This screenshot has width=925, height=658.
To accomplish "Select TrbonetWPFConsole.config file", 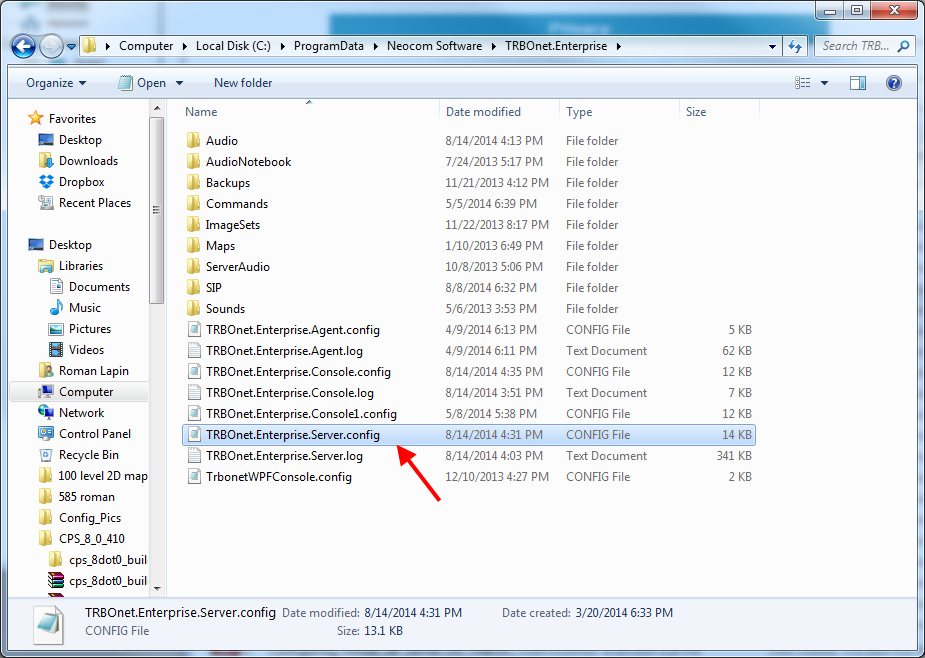I will pos(278,477).
